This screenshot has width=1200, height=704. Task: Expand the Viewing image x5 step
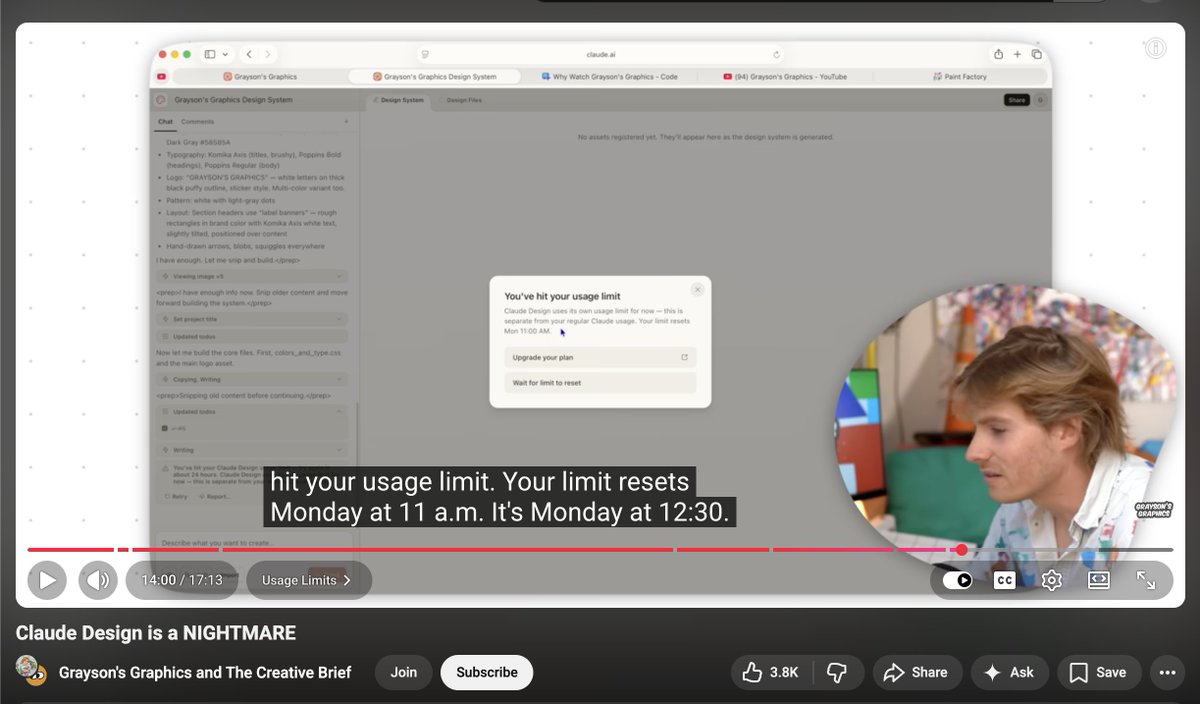pyautogui.click(x=252, y=276)
